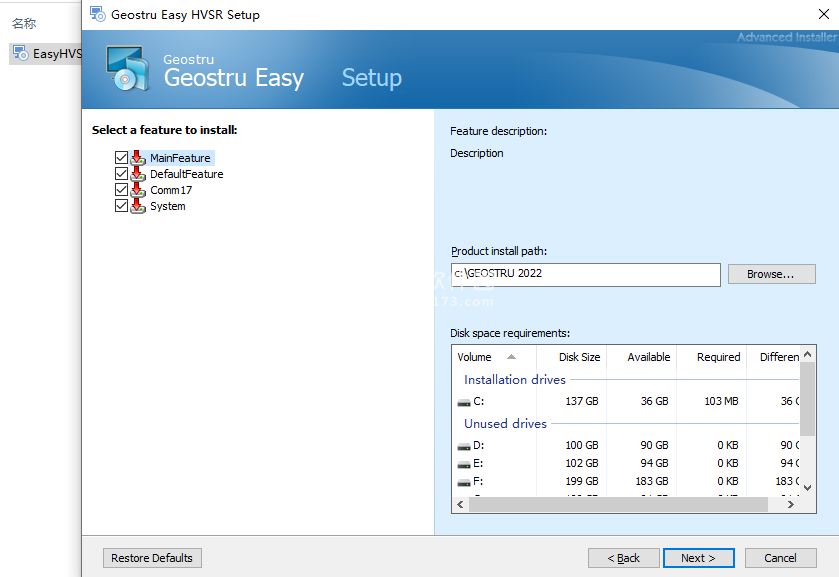839x577 pixels.
Task: Toggle the Comm17 checkbox
Action: point(121,189)
